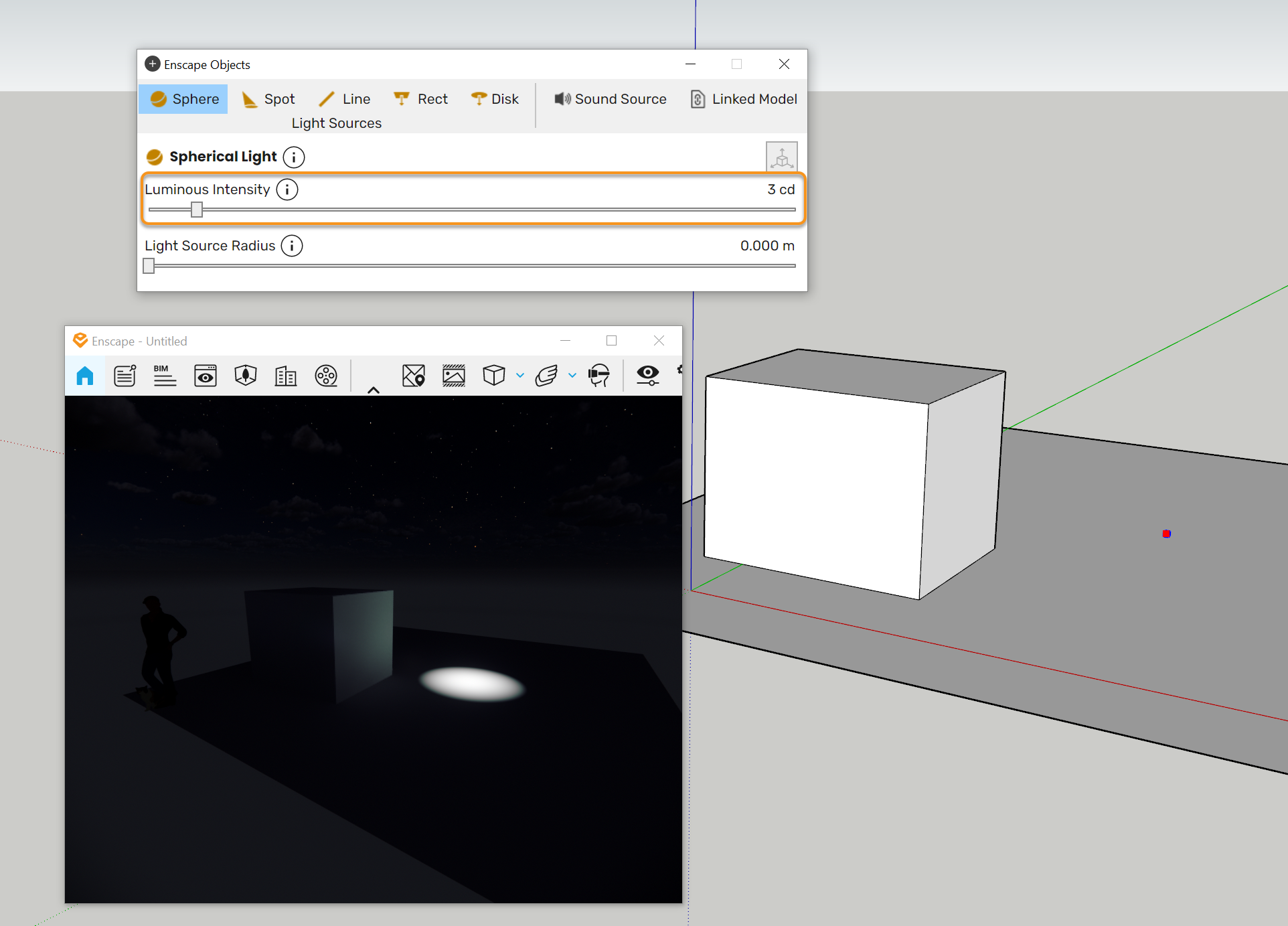Viewport: 1288px width, 926px height.
Task: Click the red light point in SketchUp
Action: point(1167,534)
